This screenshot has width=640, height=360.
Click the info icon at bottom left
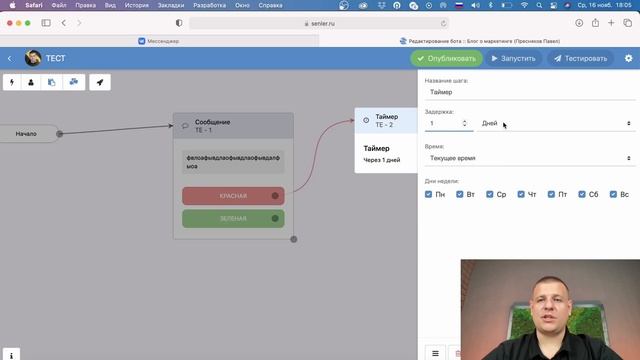[x=11, y=355]
